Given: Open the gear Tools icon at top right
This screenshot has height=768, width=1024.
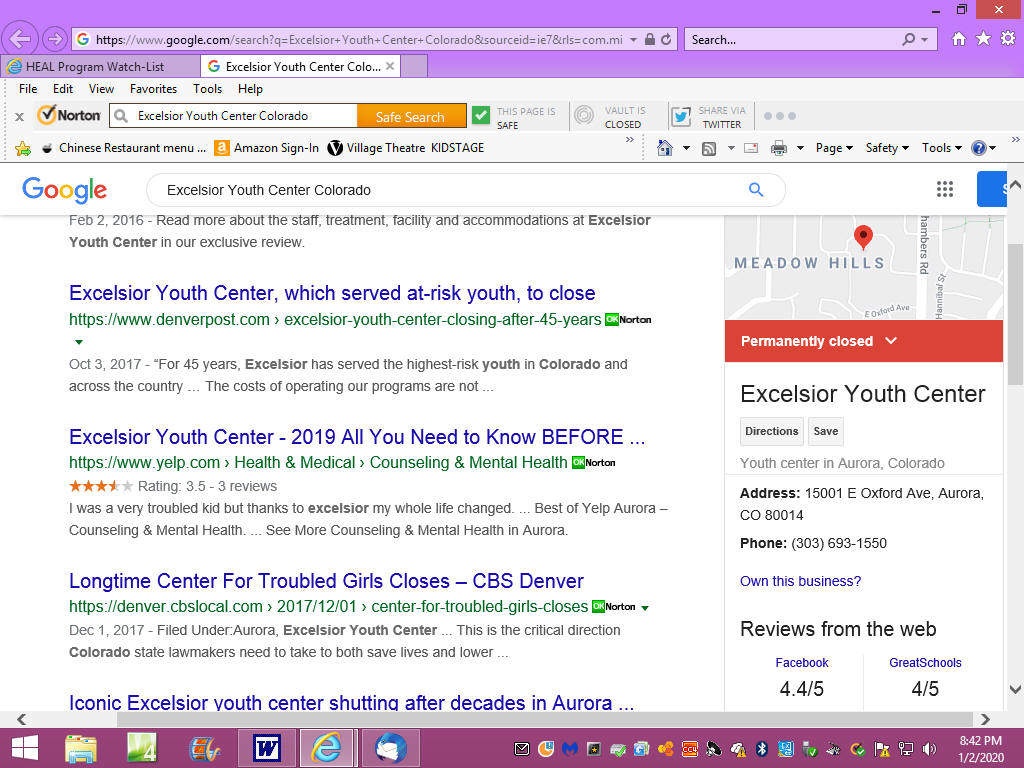Looking at the screenshot, I should 1008,39.
